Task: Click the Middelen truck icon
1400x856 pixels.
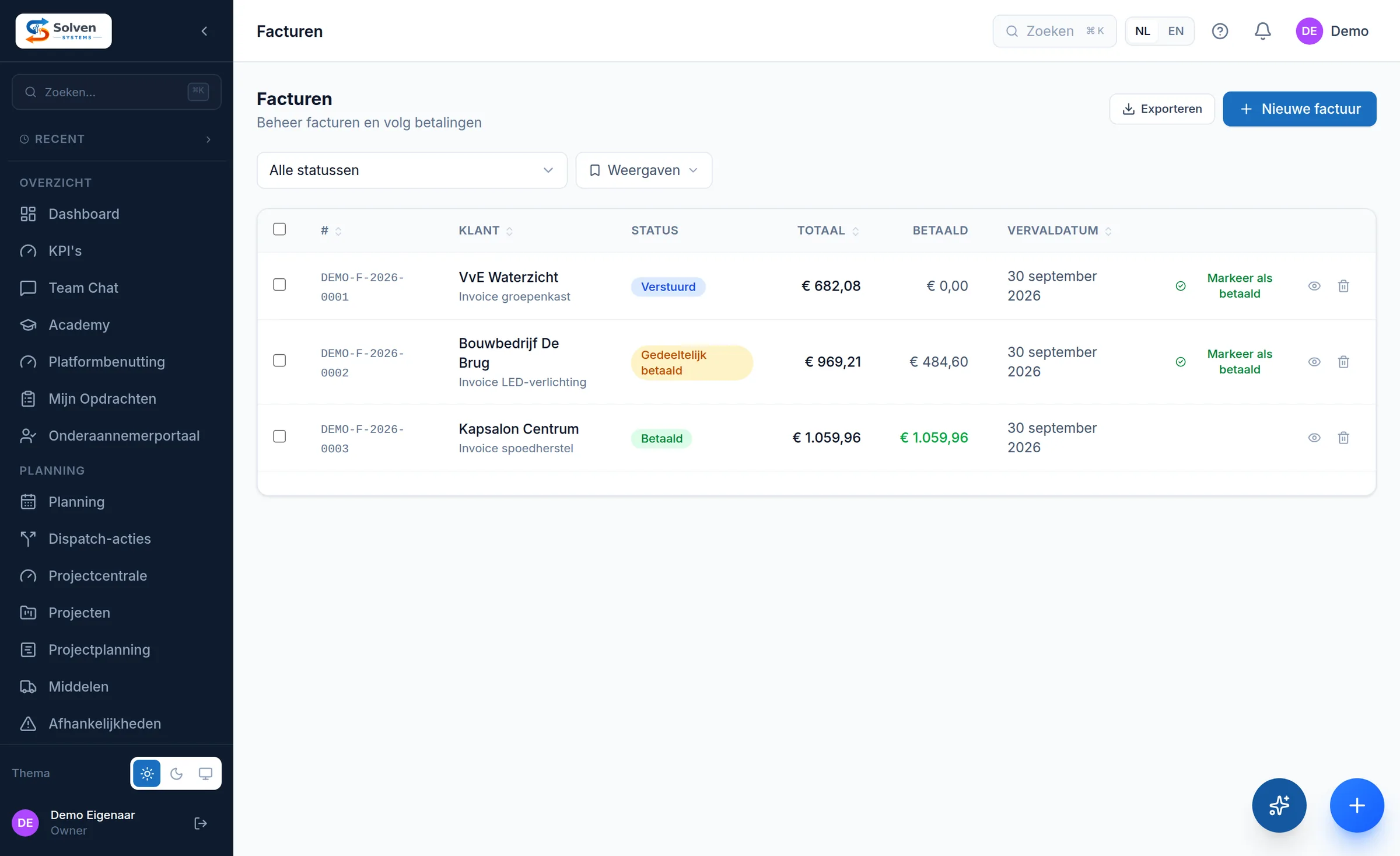Action: coord(28,687)
